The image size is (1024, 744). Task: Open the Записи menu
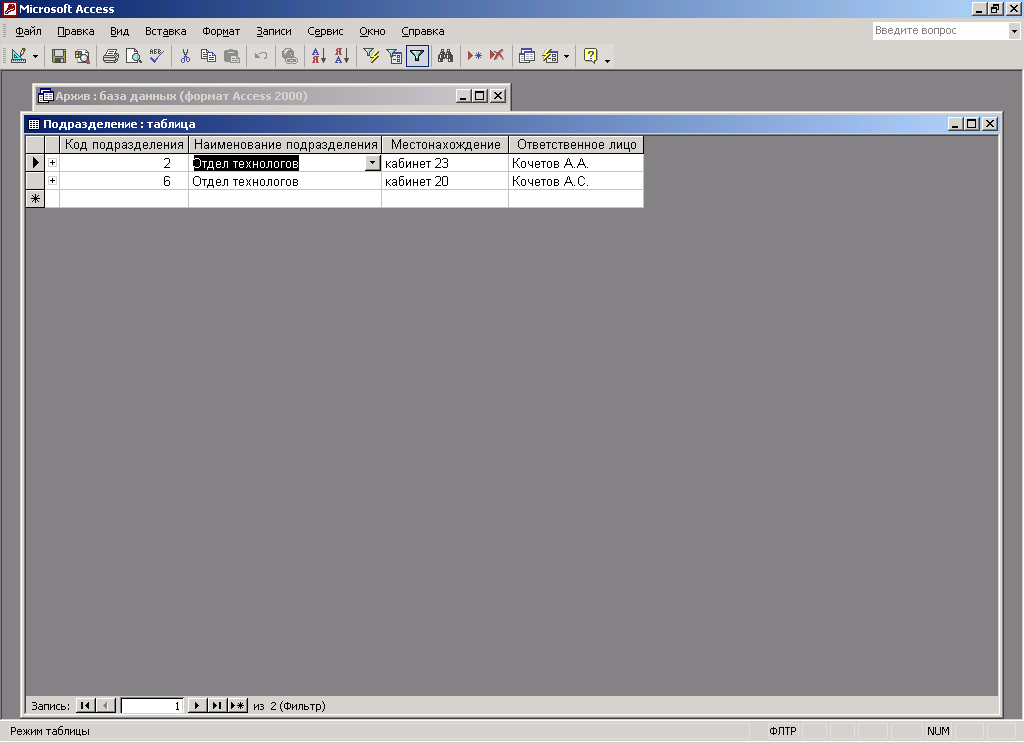pos(274,31)
